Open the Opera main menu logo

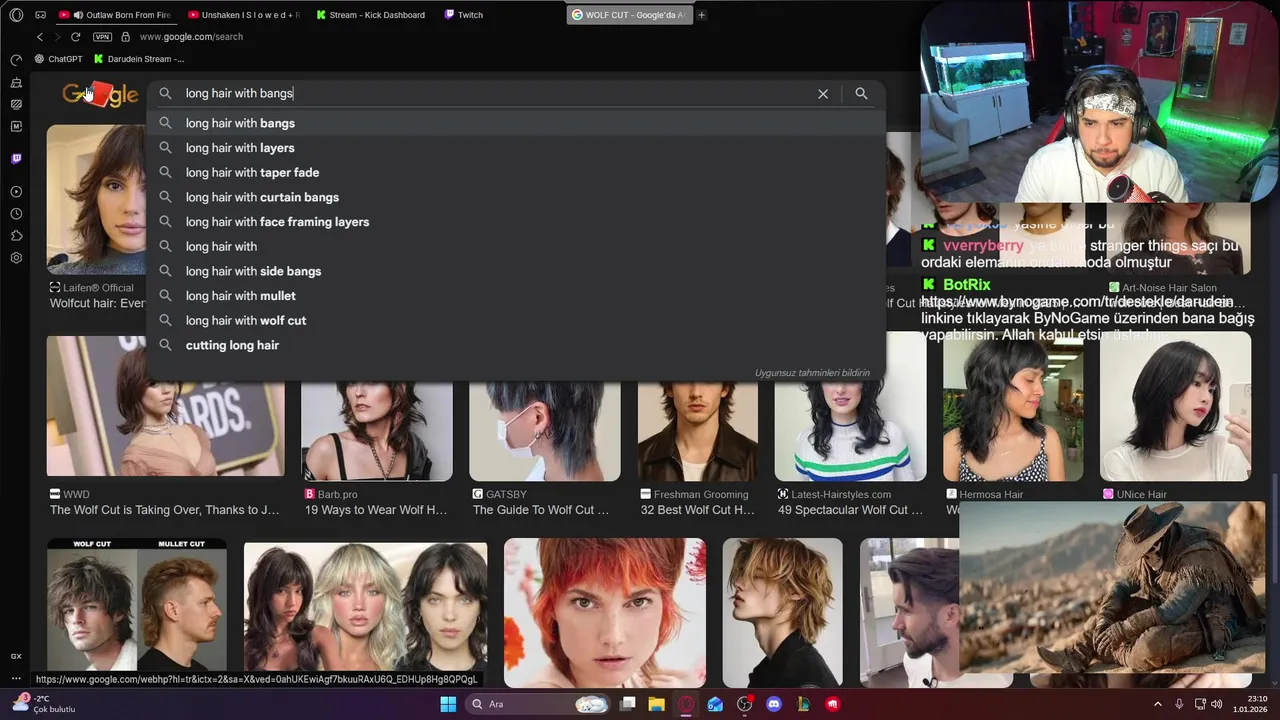16,15
